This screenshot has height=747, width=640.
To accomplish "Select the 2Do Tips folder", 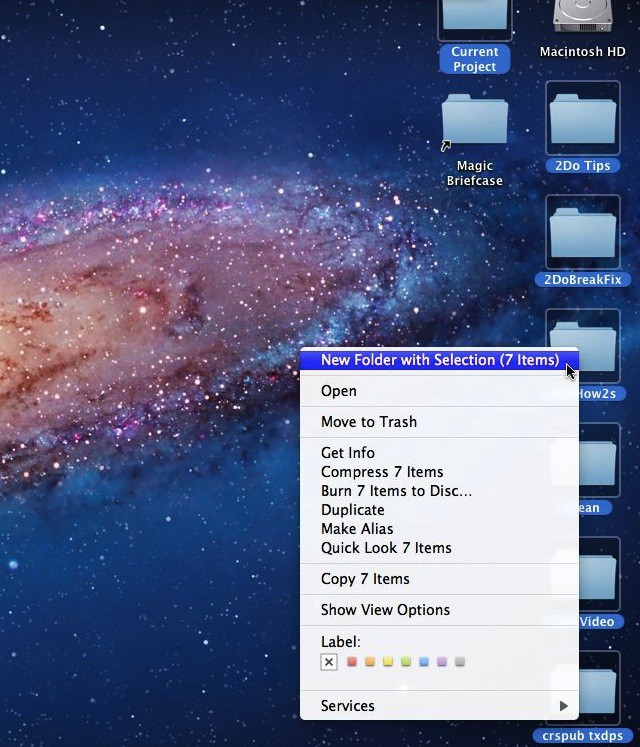I will click(x=582, y=118).
